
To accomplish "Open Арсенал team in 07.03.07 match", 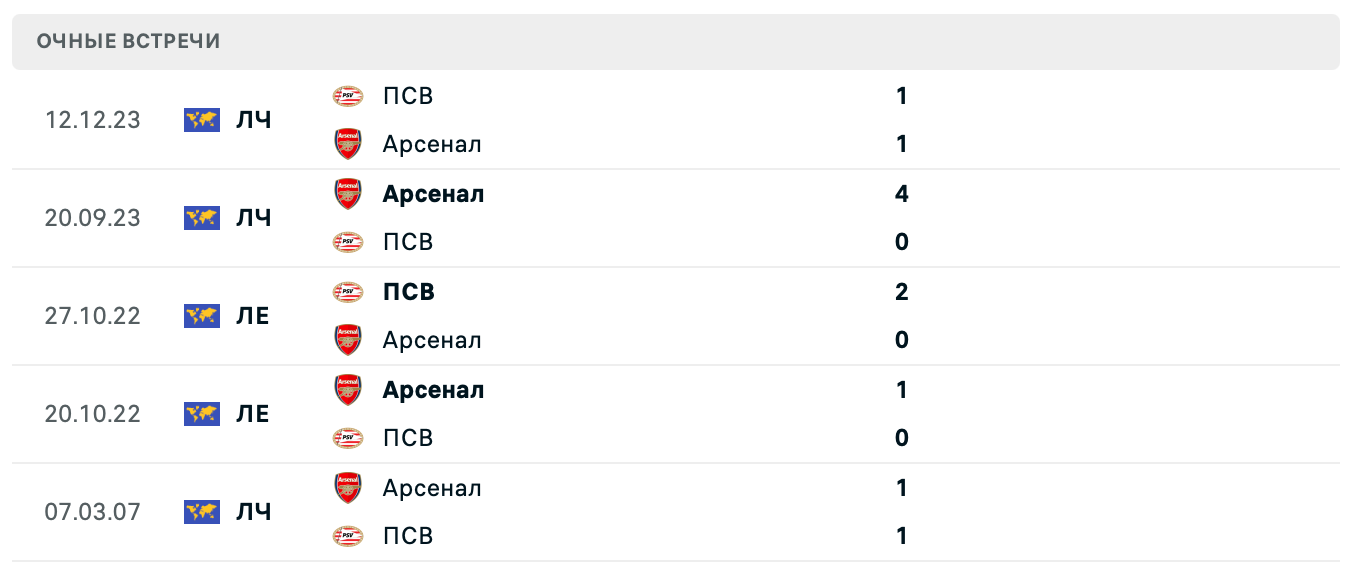I will coord(431,488).
